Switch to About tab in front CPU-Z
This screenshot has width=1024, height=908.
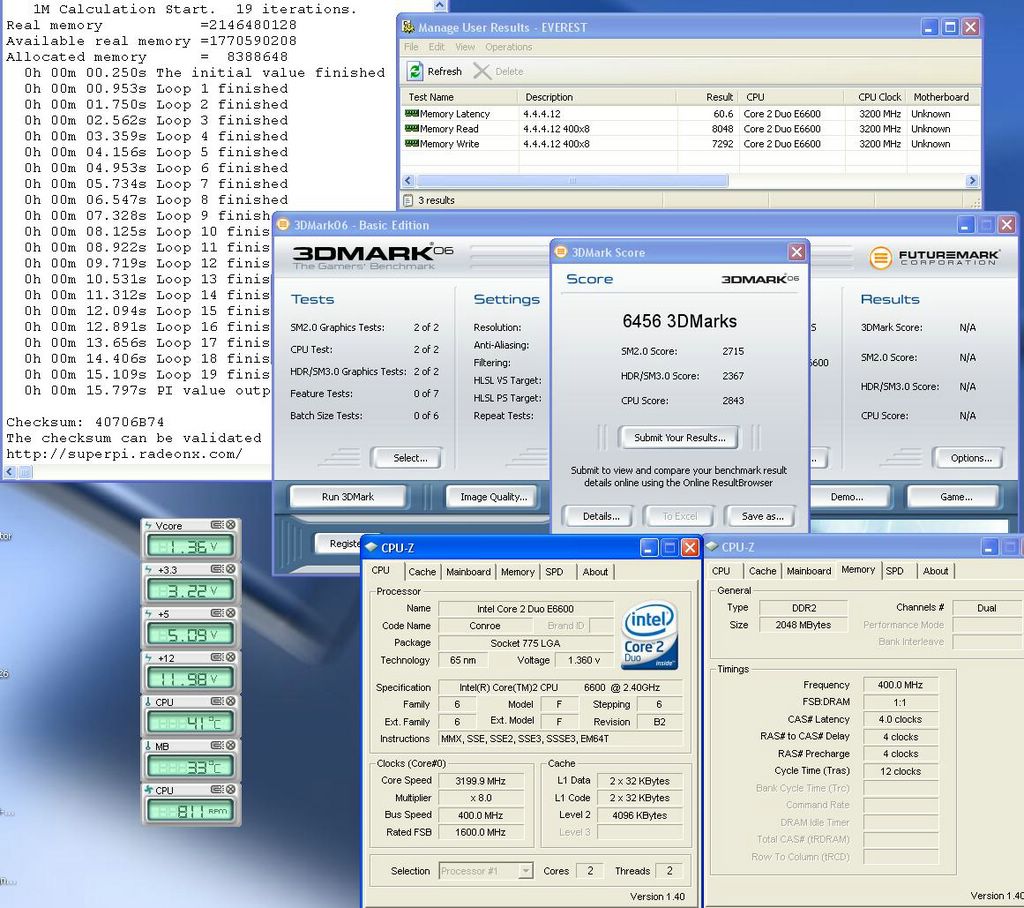[x=595, y=572]
